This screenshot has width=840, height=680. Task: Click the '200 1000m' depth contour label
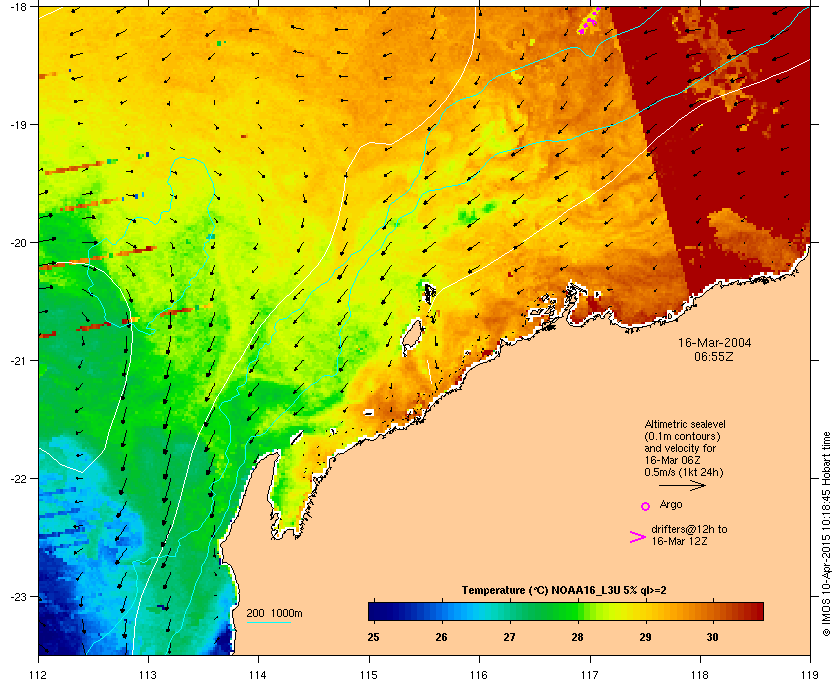274,613
